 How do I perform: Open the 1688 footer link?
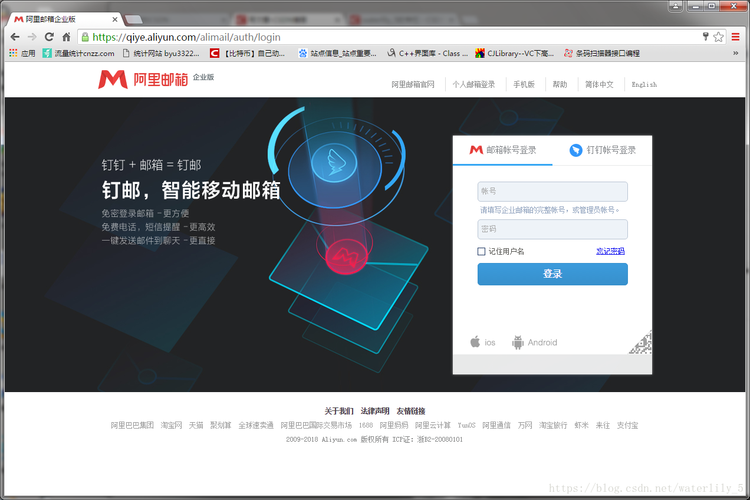[366, 425]
